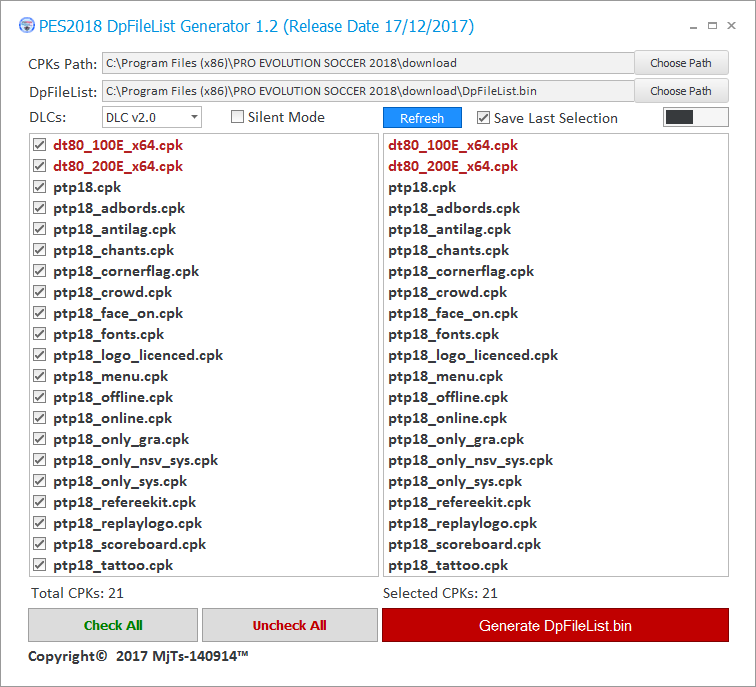The height and width of the screenshot is (687, 756).
Task: Select ptp18_only_nsv_sys.cpk in right selected list
Action: click(471, 460)
